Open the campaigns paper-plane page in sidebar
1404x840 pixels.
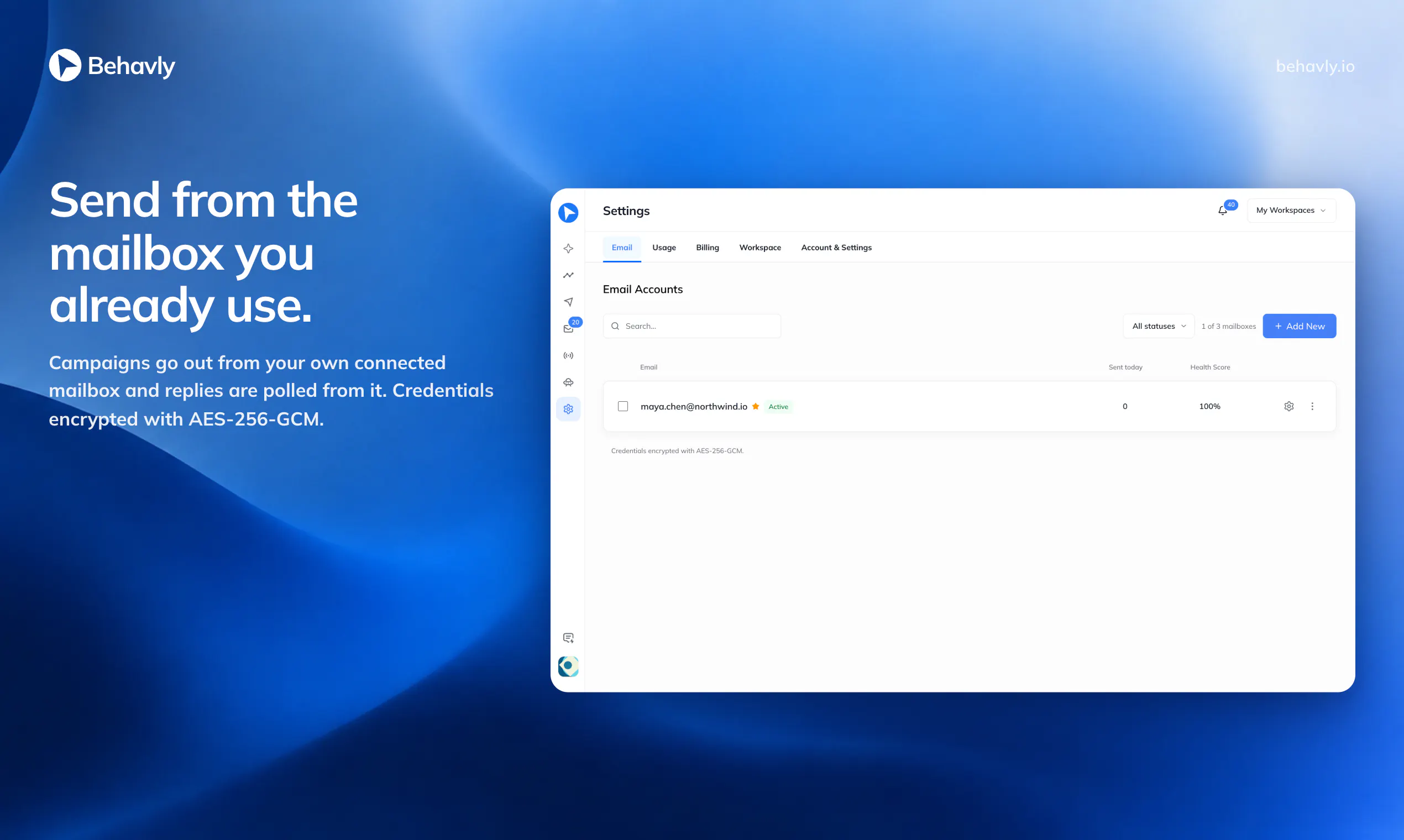tap(568, 302)
